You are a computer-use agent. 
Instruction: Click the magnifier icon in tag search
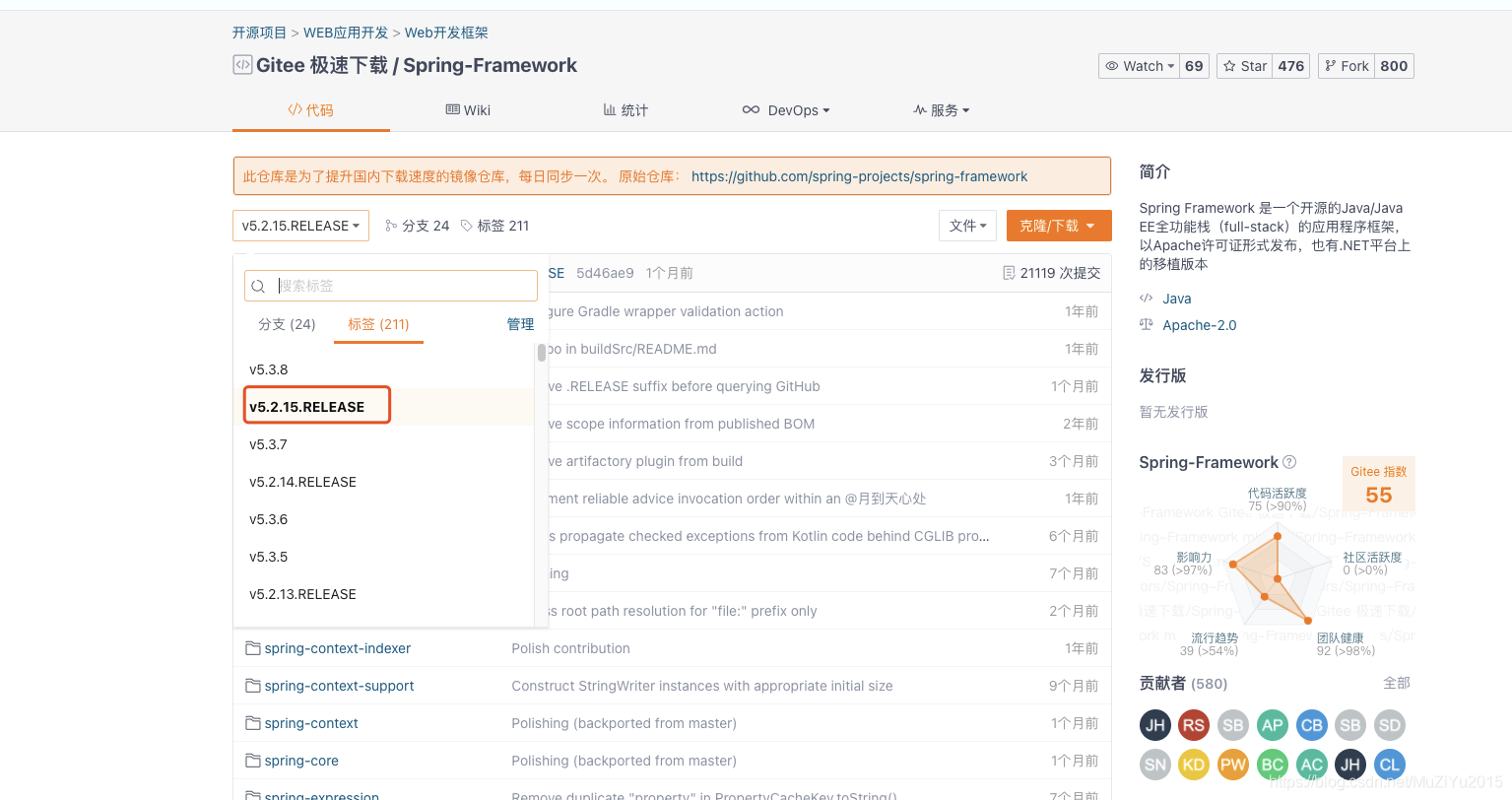[x=258, y=286]
